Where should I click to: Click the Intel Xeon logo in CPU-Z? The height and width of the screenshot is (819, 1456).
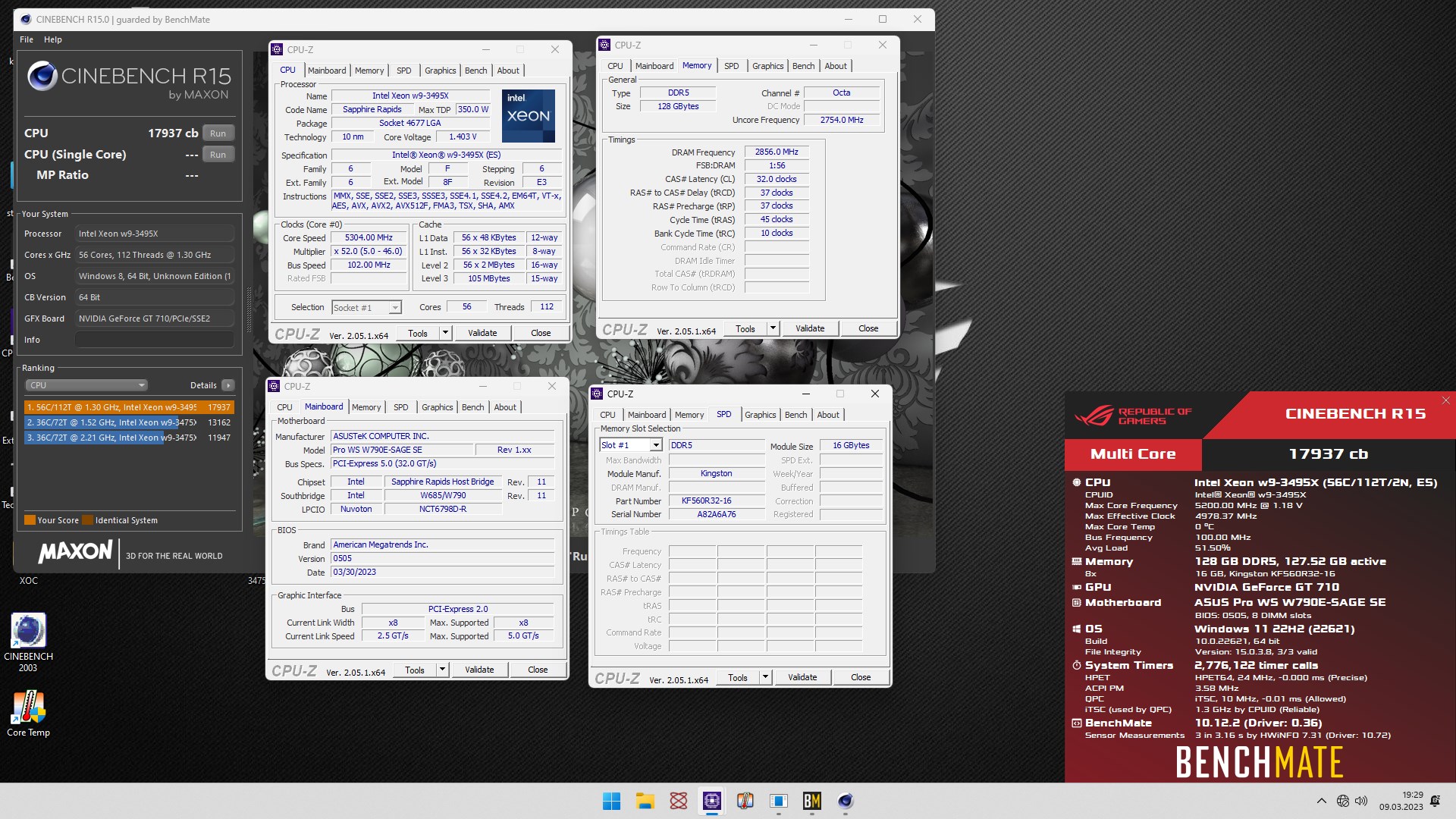click(x=528, y=115)
